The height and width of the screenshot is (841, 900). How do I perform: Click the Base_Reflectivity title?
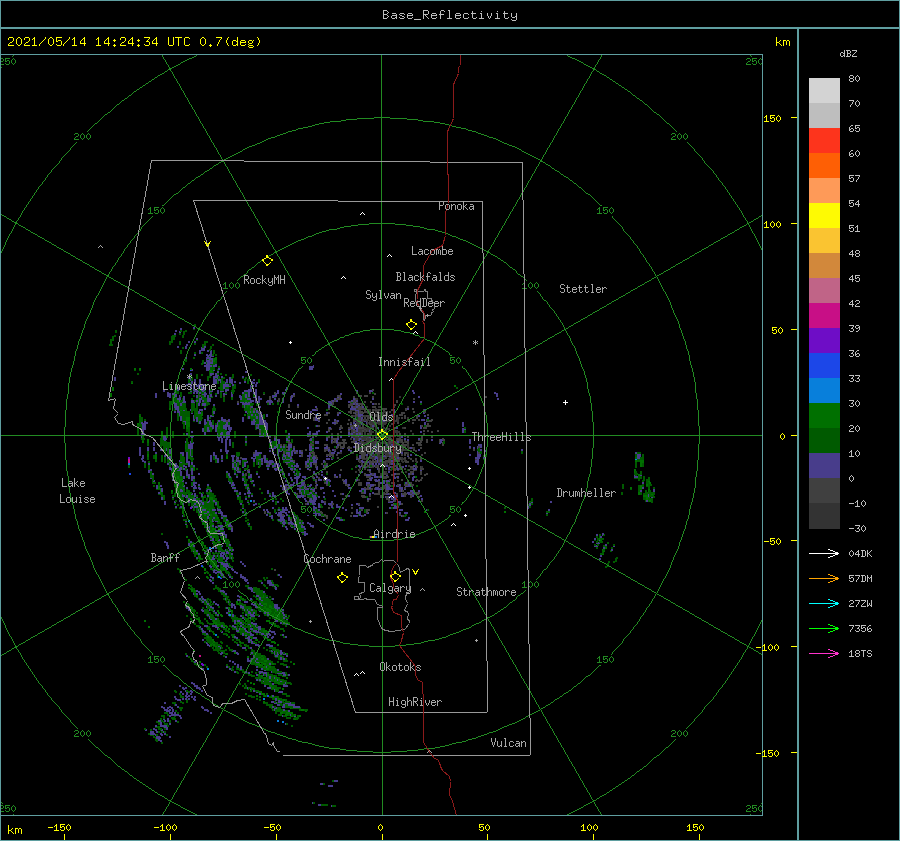click(450, 15)
